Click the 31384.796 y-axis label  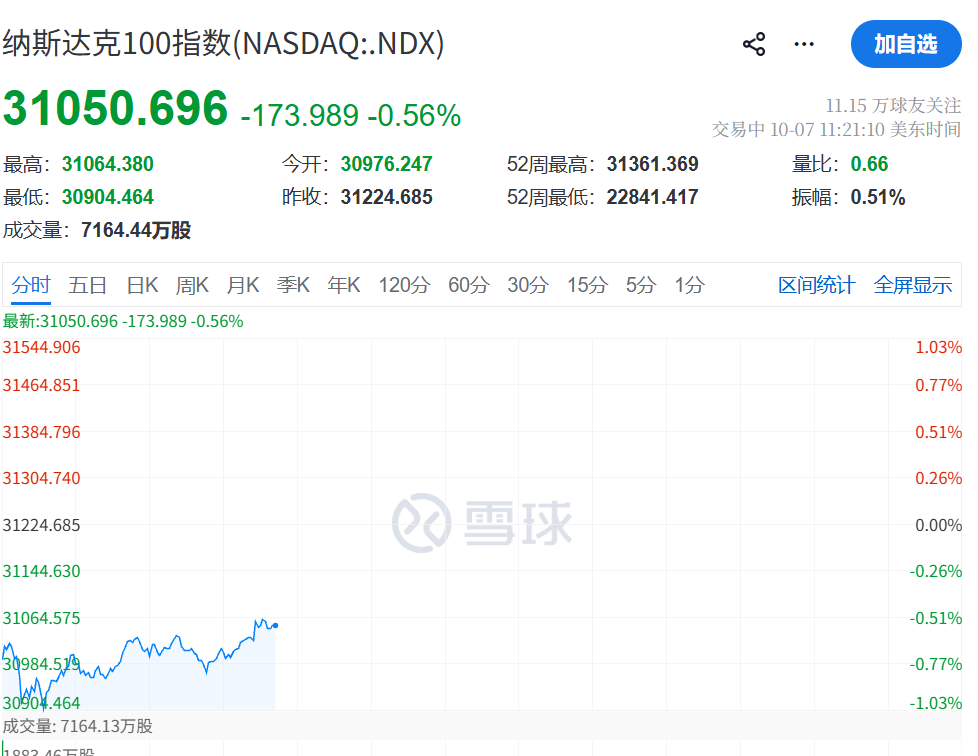(41, 432)
